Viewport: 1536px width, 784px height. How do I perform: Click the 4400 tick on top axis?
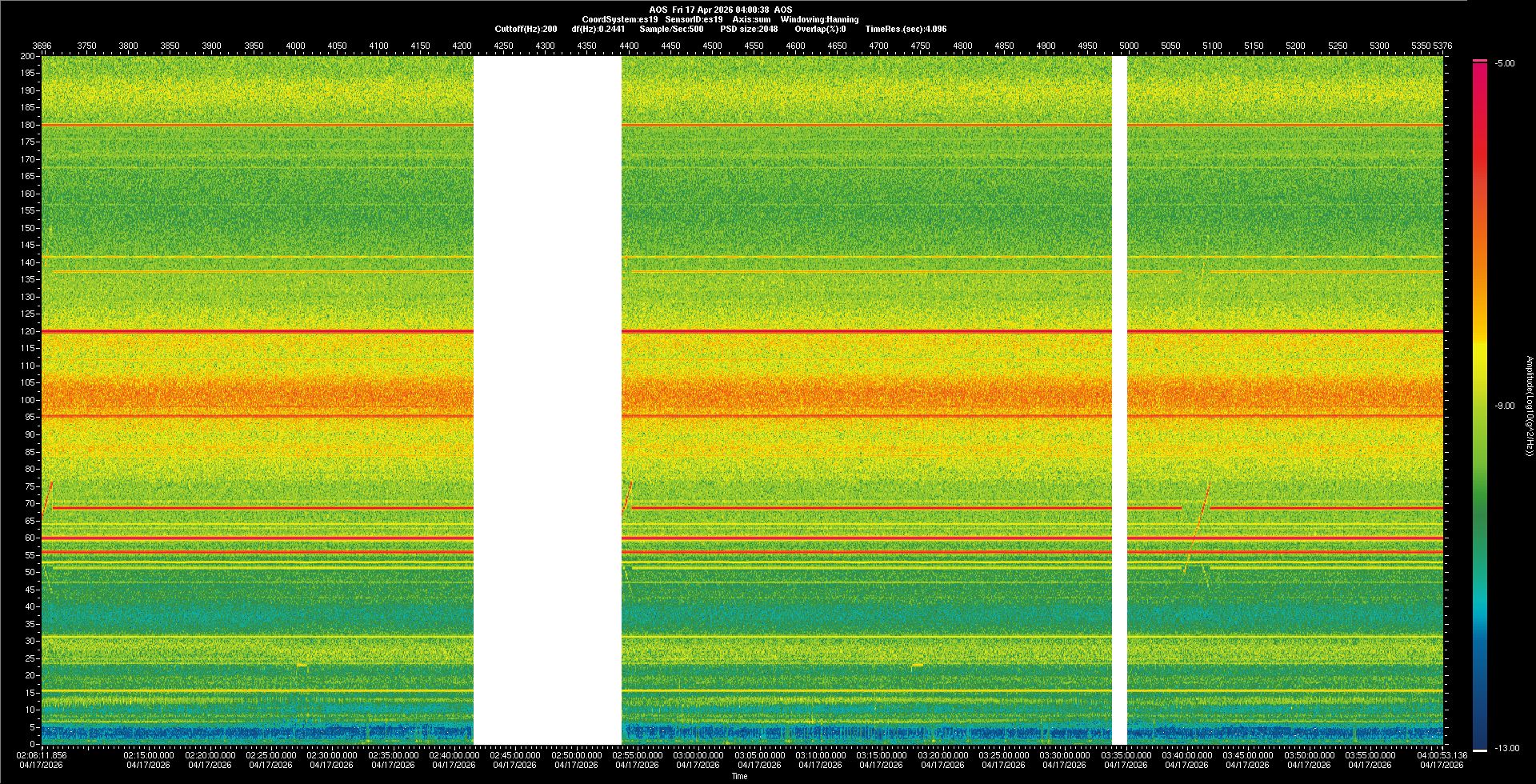coord(629,46)
